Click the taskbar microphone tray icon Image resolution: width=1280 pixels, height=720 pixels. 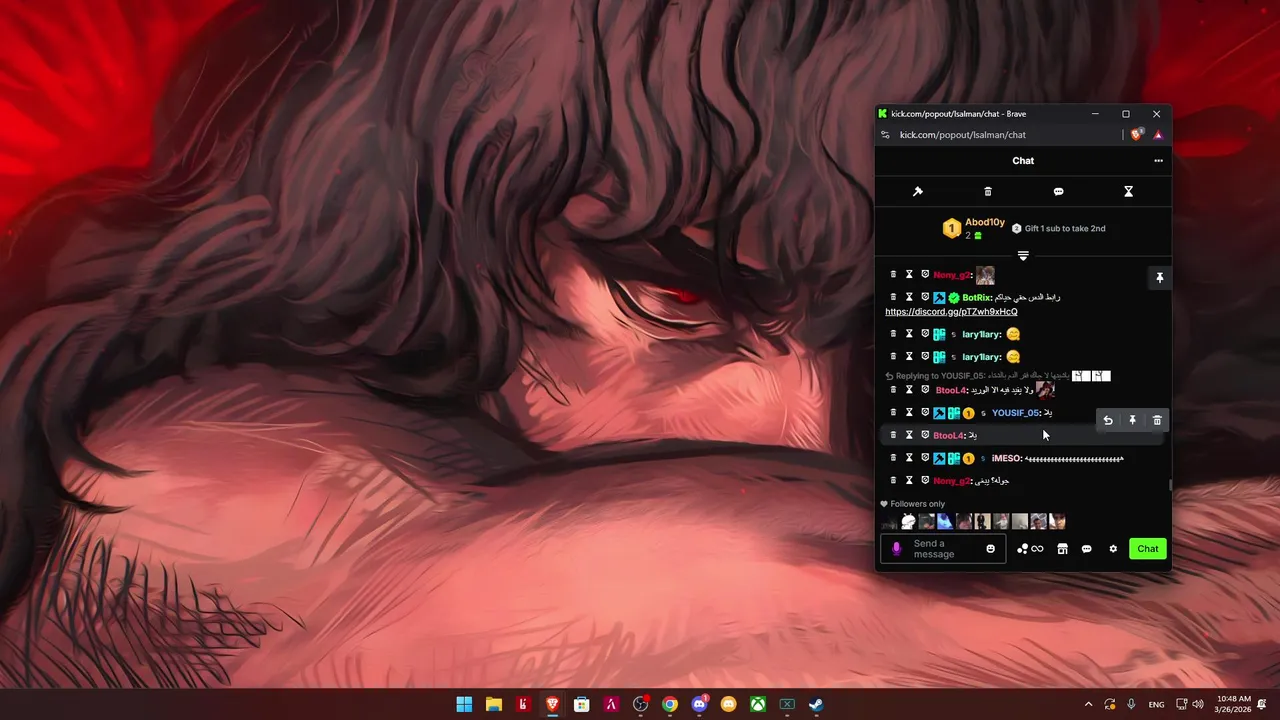click(1131, 705)
